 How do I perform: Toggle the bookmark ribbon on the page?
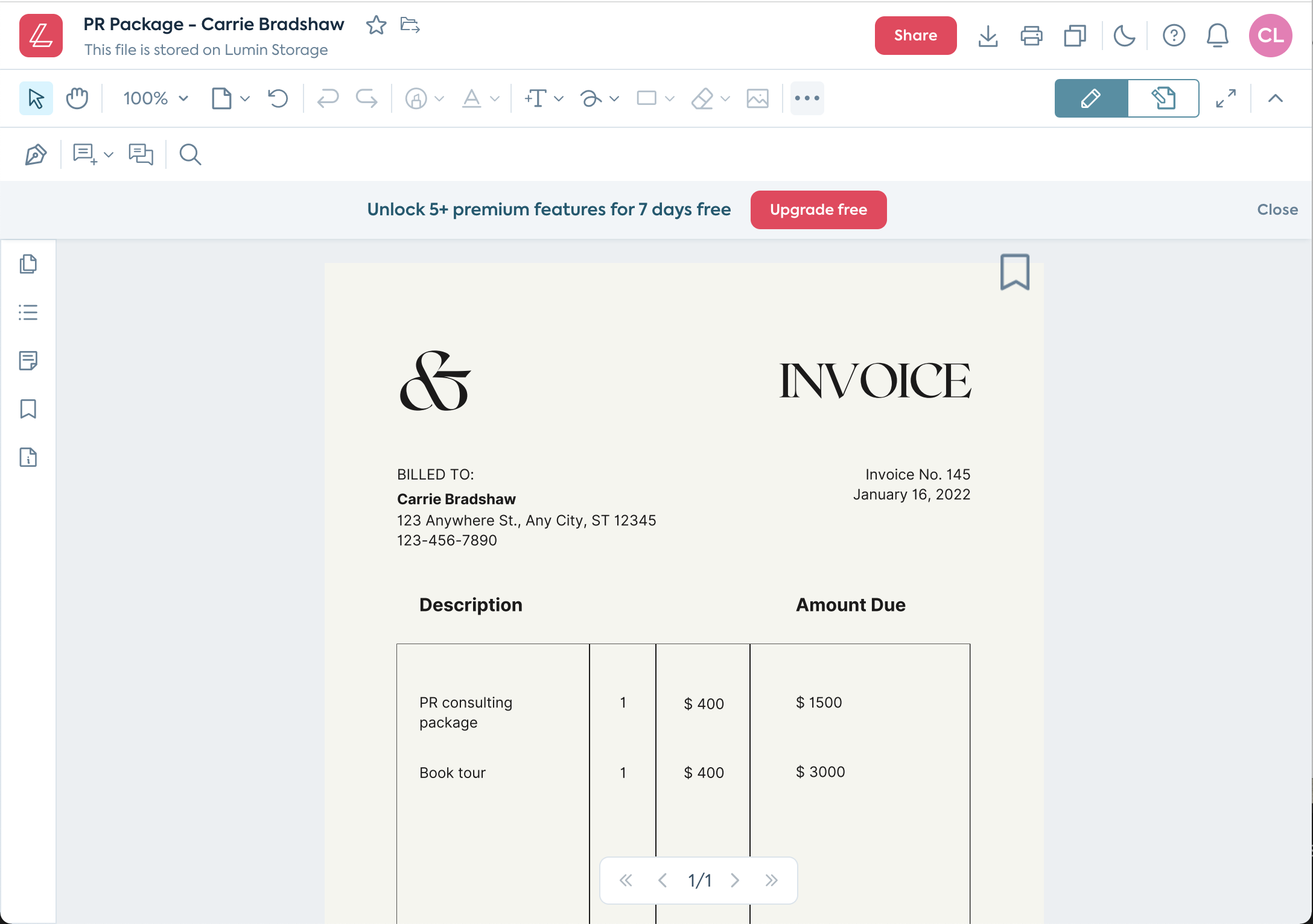point(1015,273)
